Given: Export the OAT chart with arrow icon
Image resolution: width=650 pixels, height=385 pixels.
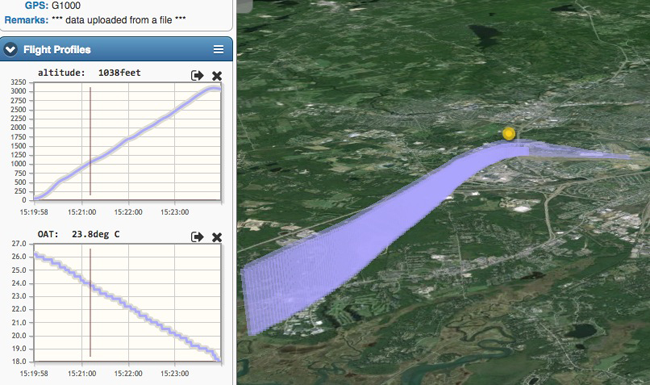Looking at the screenshot, I should [197, 237].
